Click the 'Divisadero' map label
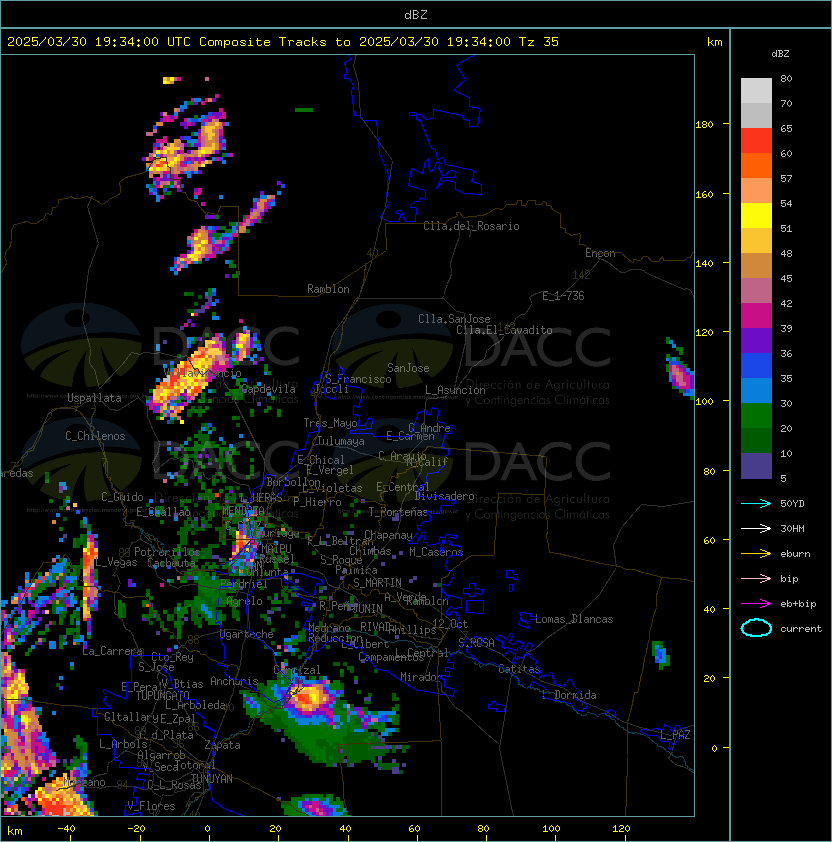832x842 pixels. pos(445,496)
